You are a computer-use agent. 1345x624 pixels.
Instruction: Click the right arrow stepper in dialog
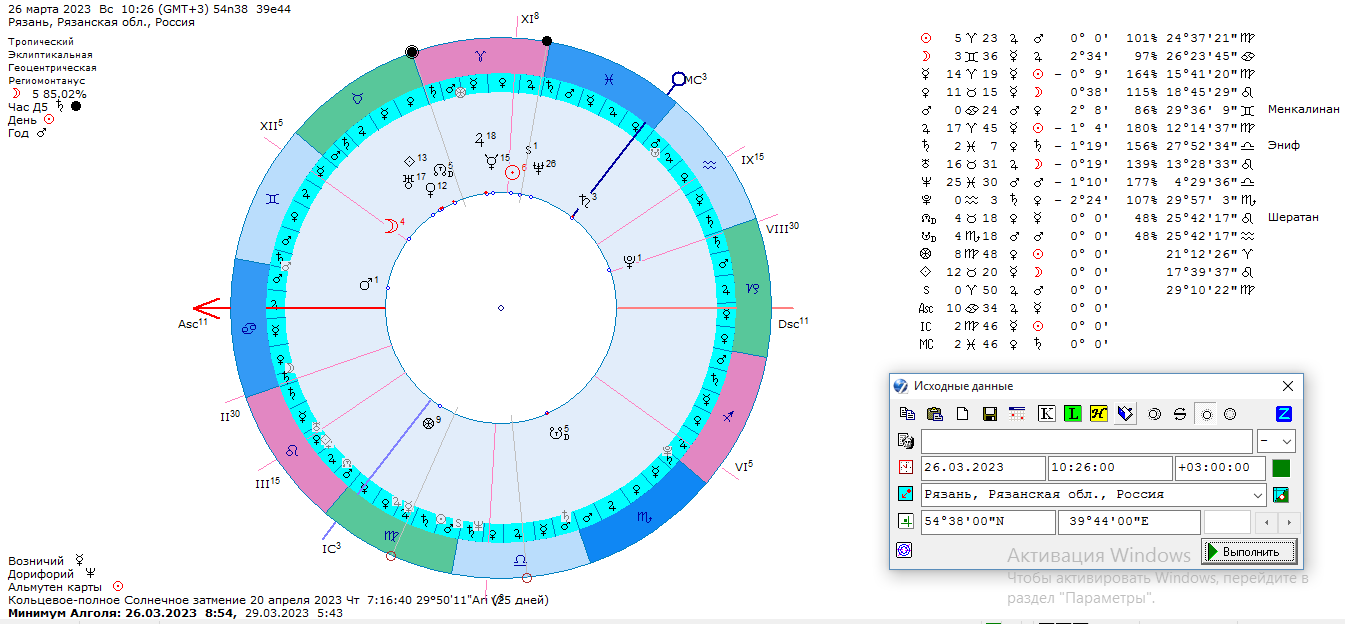click(1288, 522)
